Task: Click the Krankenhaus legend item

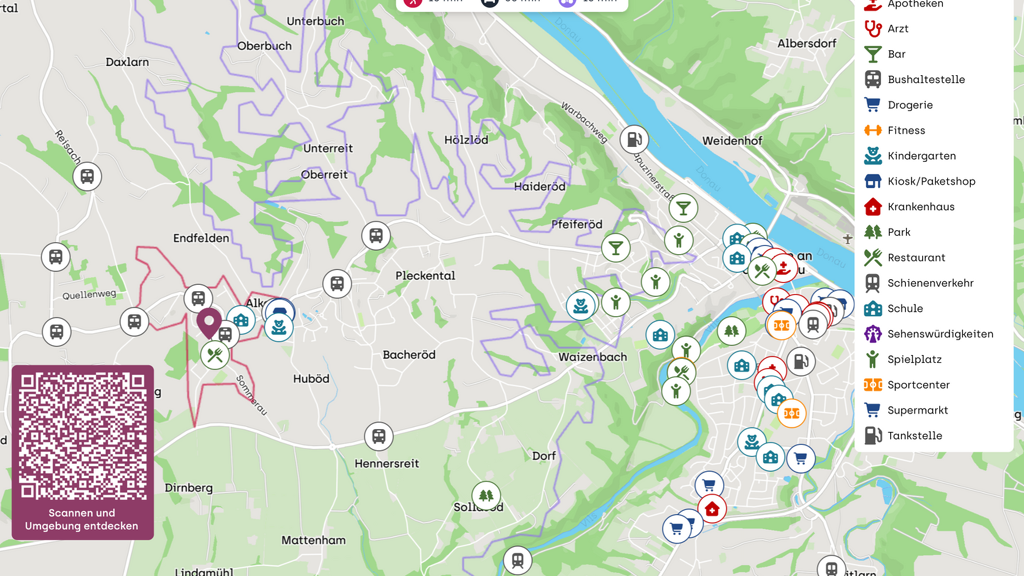Action: 920,207
